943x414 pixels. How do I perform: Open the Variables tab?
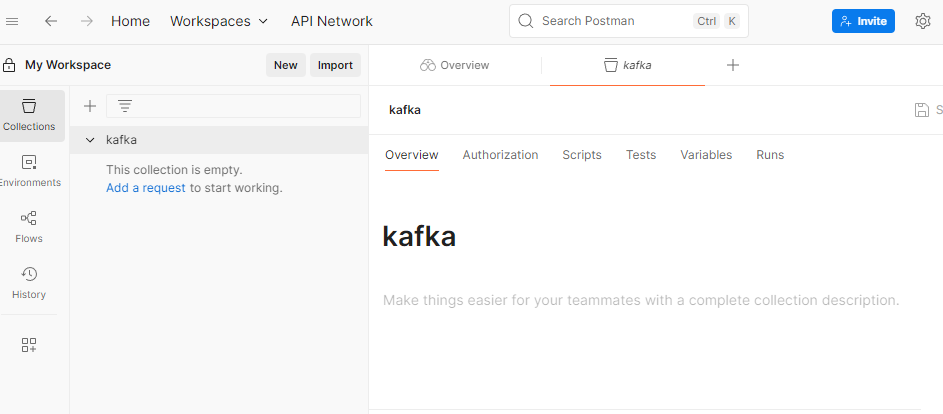click(706, 155)
